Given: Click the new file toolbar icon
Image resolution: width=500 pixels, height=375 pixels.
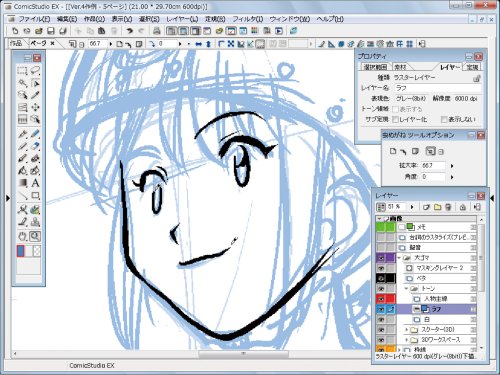Looking at the screenshot, I should (15, 31).
